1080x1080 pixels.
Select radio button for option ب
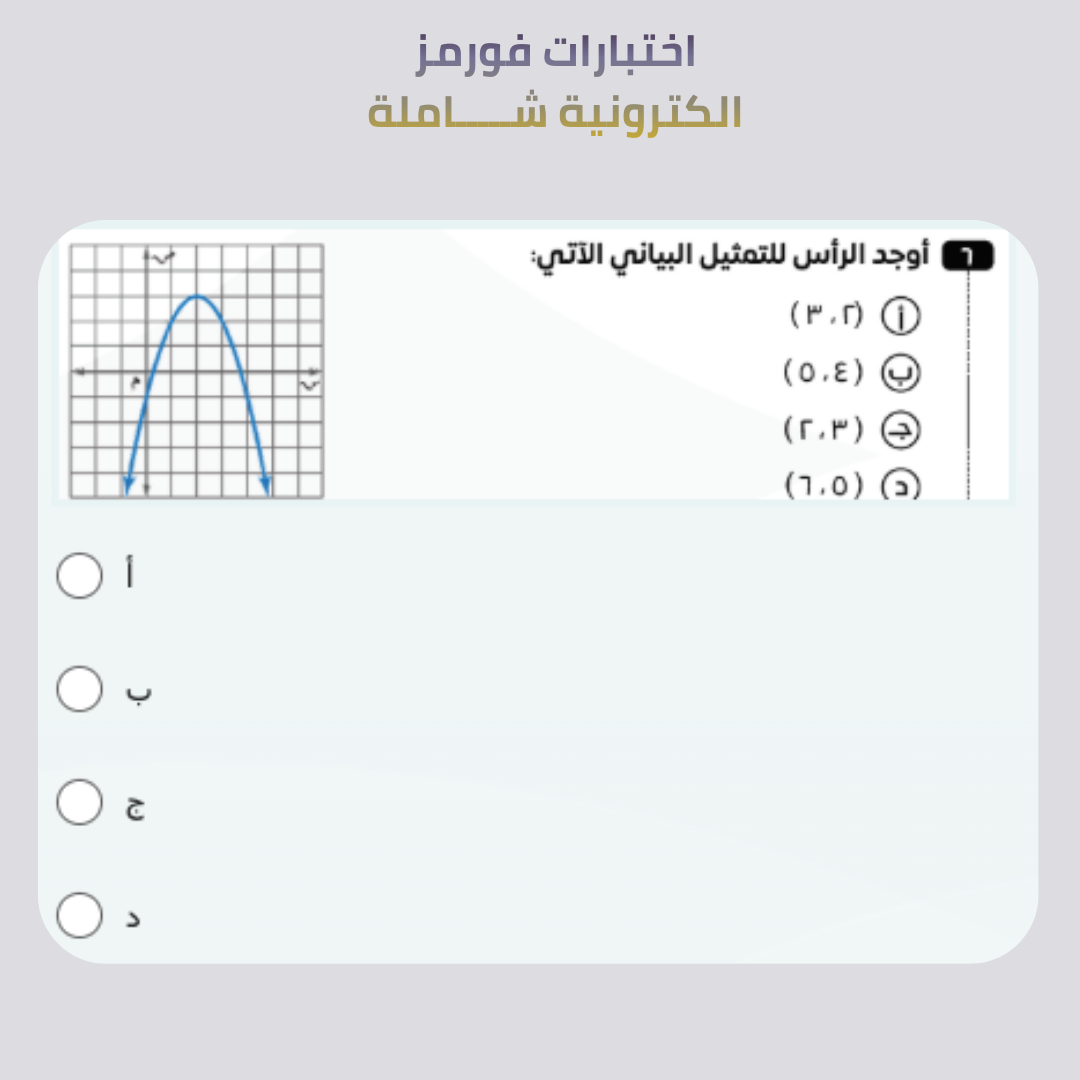(79, 689)
